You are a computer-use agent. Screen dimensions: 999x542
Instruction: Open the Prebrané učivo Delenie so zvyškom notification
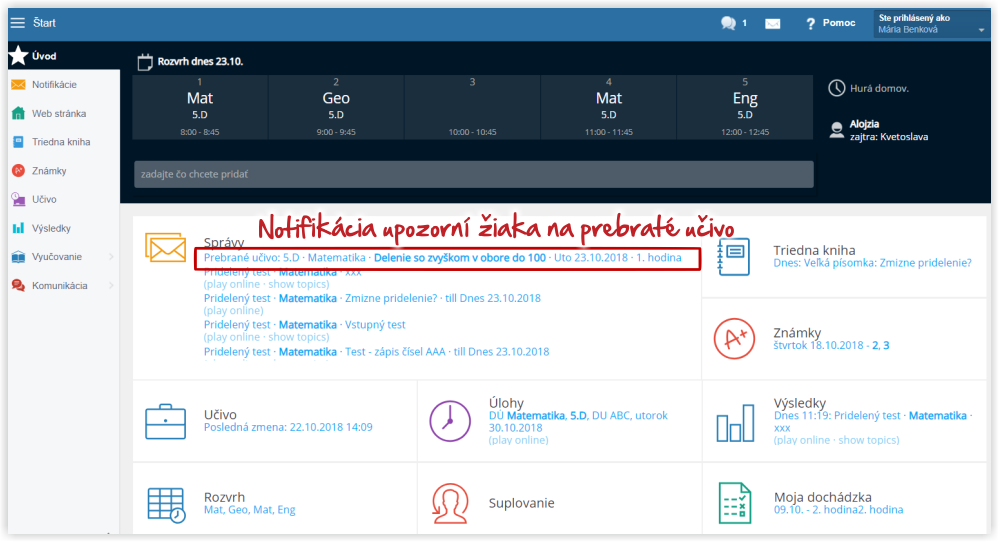(x=442, y=258)
